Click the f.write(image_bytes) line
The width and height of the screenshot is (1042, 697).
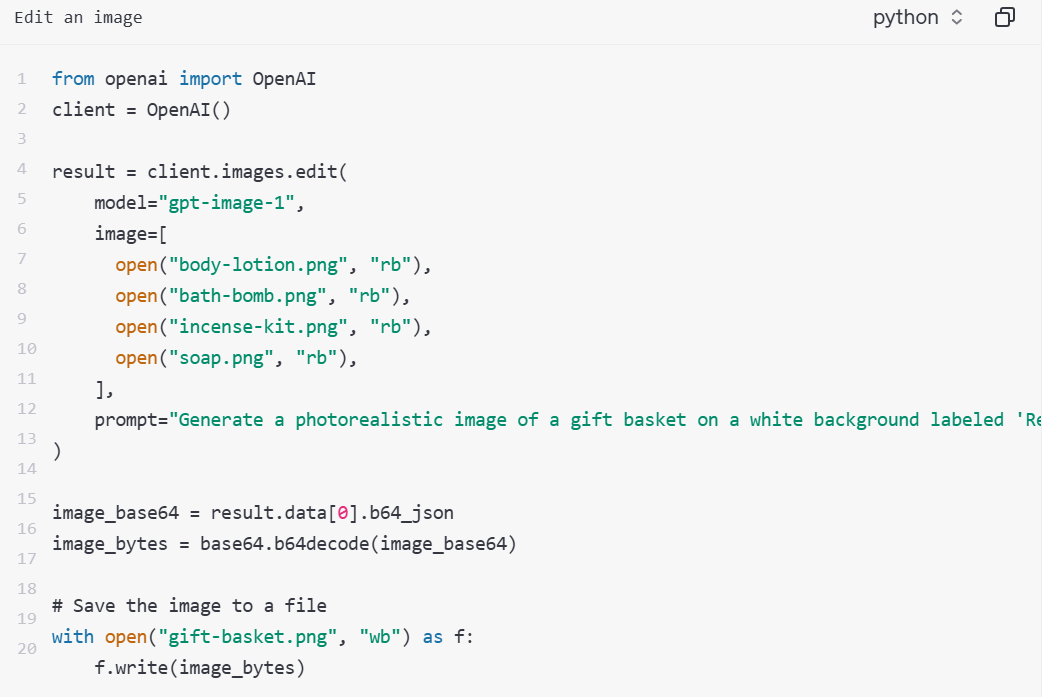[199, 668]
